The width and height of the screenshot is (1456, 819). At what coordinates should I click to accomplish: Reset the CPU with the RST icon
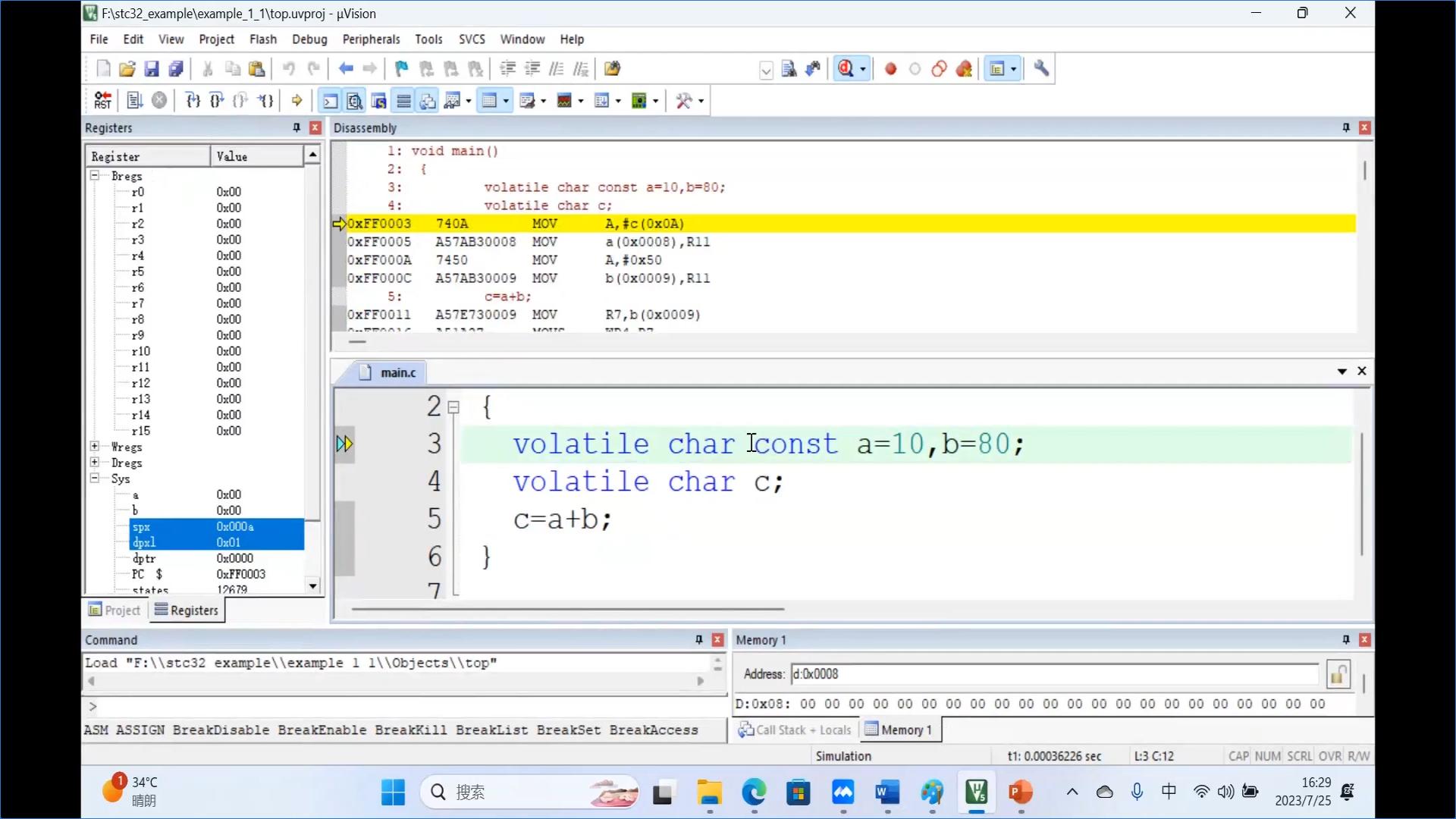[103, 101]
